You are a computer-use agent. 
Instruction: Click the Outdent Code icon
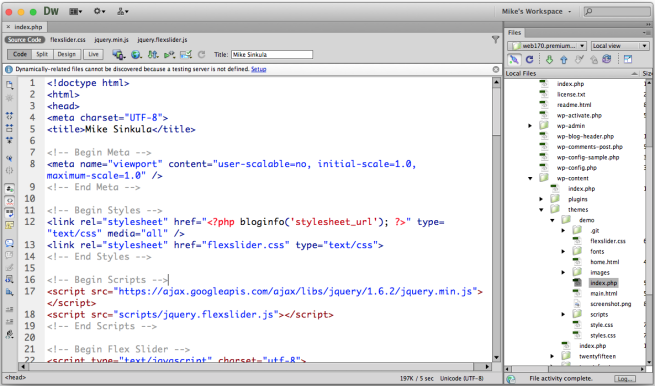[x=9, y=322]
